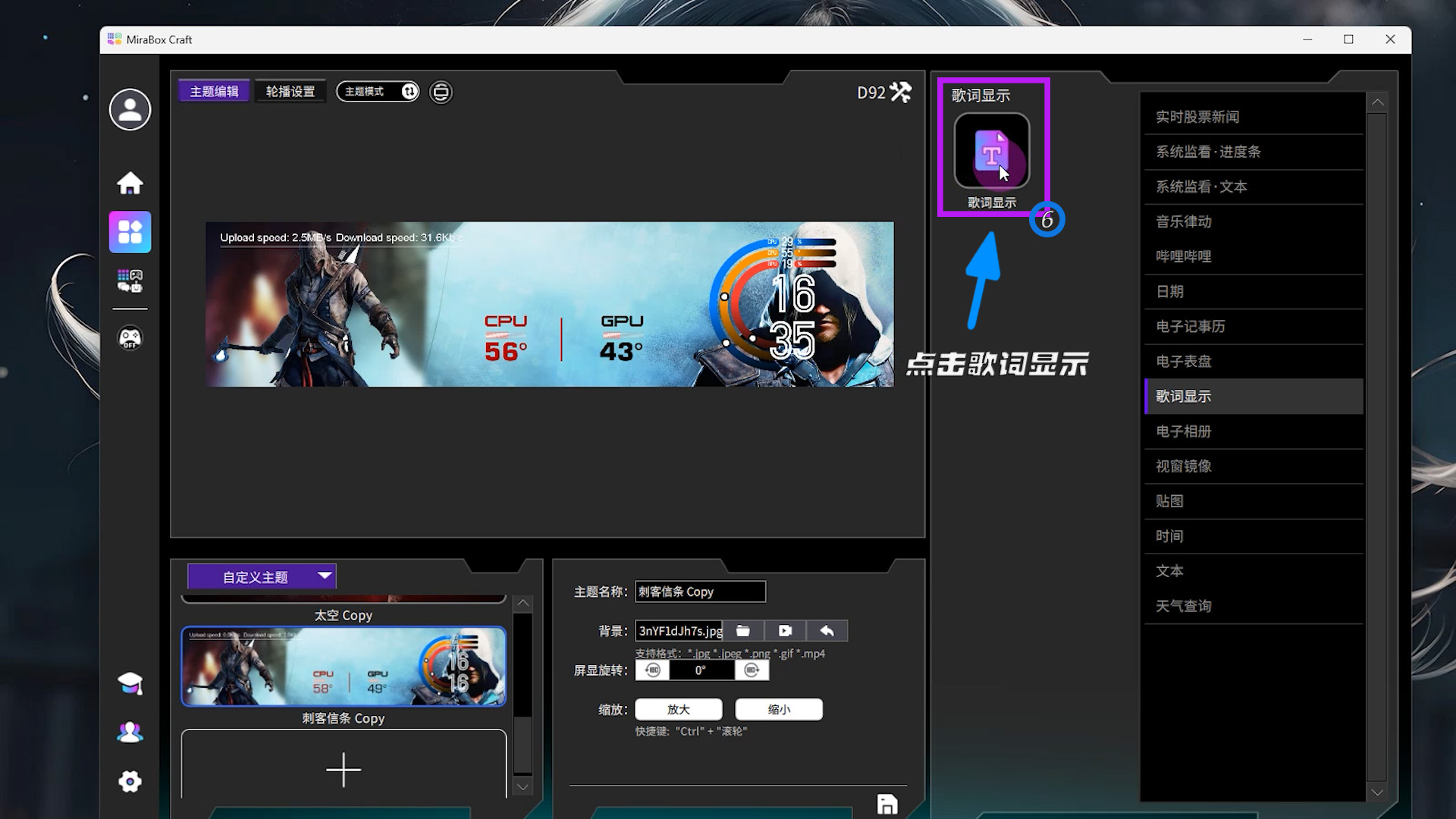
Task: Select 日期 in widget list
Action: tap(1254, 291)
